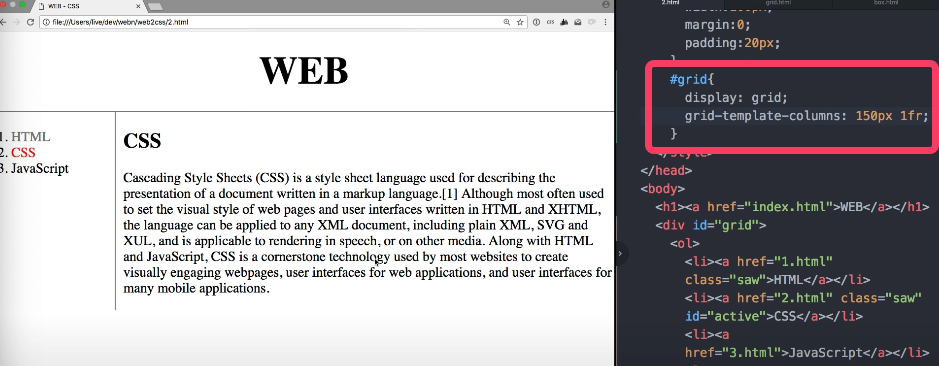The height and width of the screenshot is (366, 939).
Task: Bookmark this page with the star icon
Action: pos(520,22)
